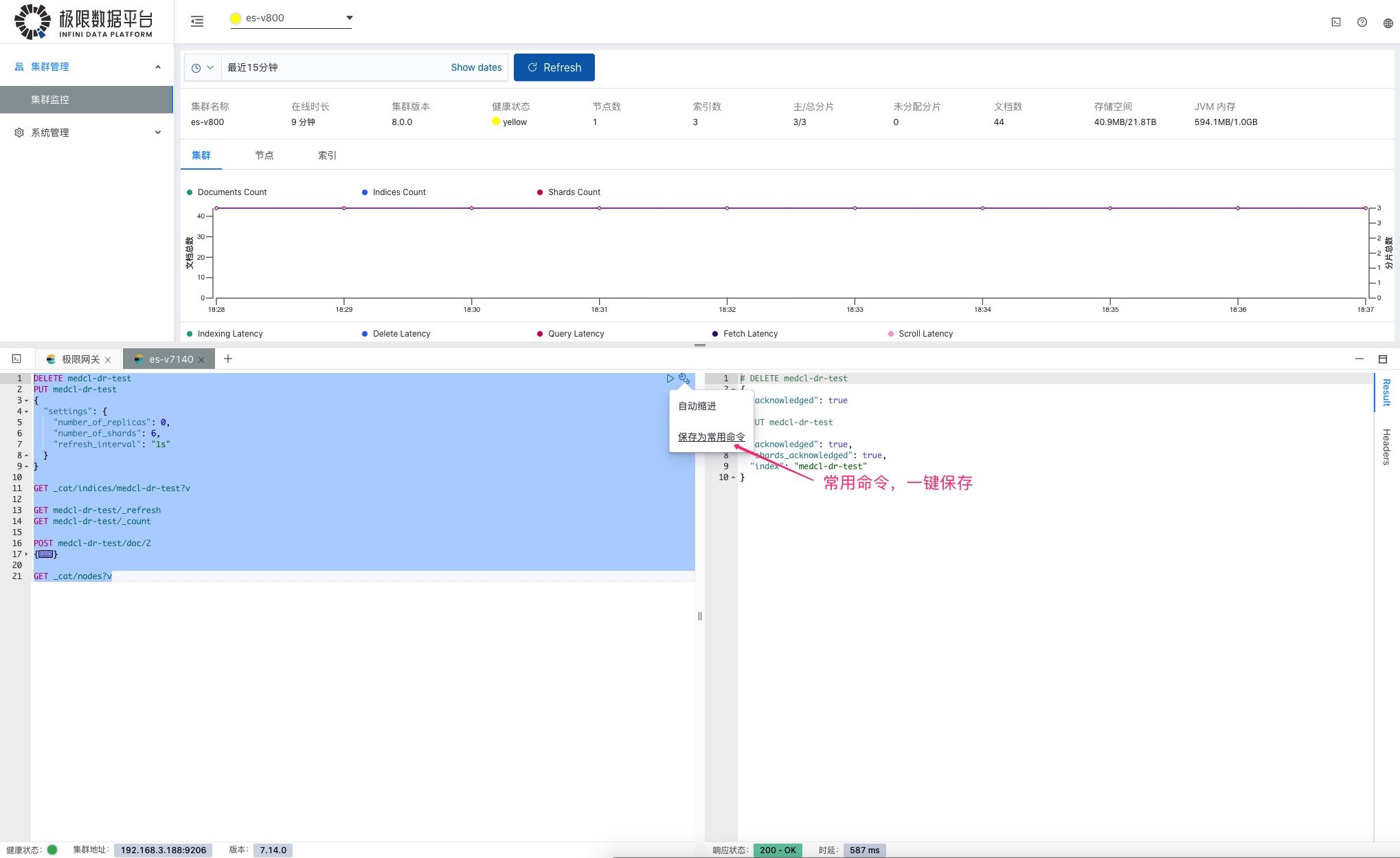Image resolution: width=1400 pixels, height=858 pixels.
Task: Click the INFINI Data Platform logo
Action: tap(84, 21)
